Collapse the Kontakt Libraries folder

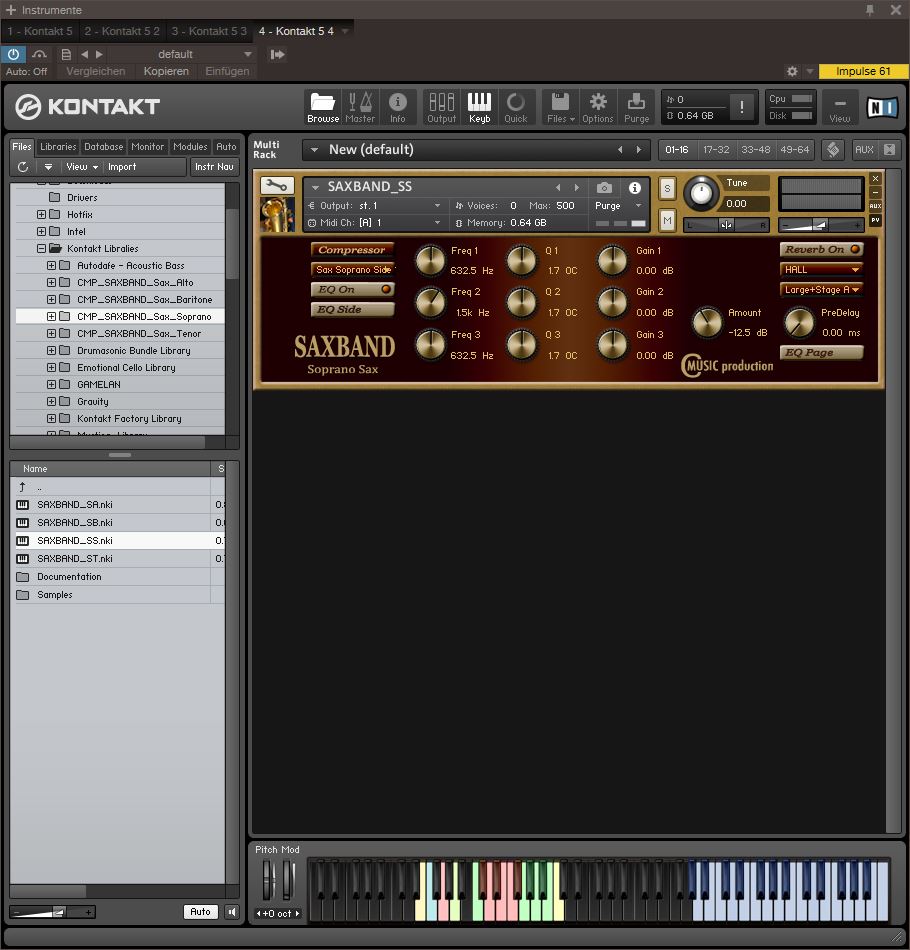41,248
